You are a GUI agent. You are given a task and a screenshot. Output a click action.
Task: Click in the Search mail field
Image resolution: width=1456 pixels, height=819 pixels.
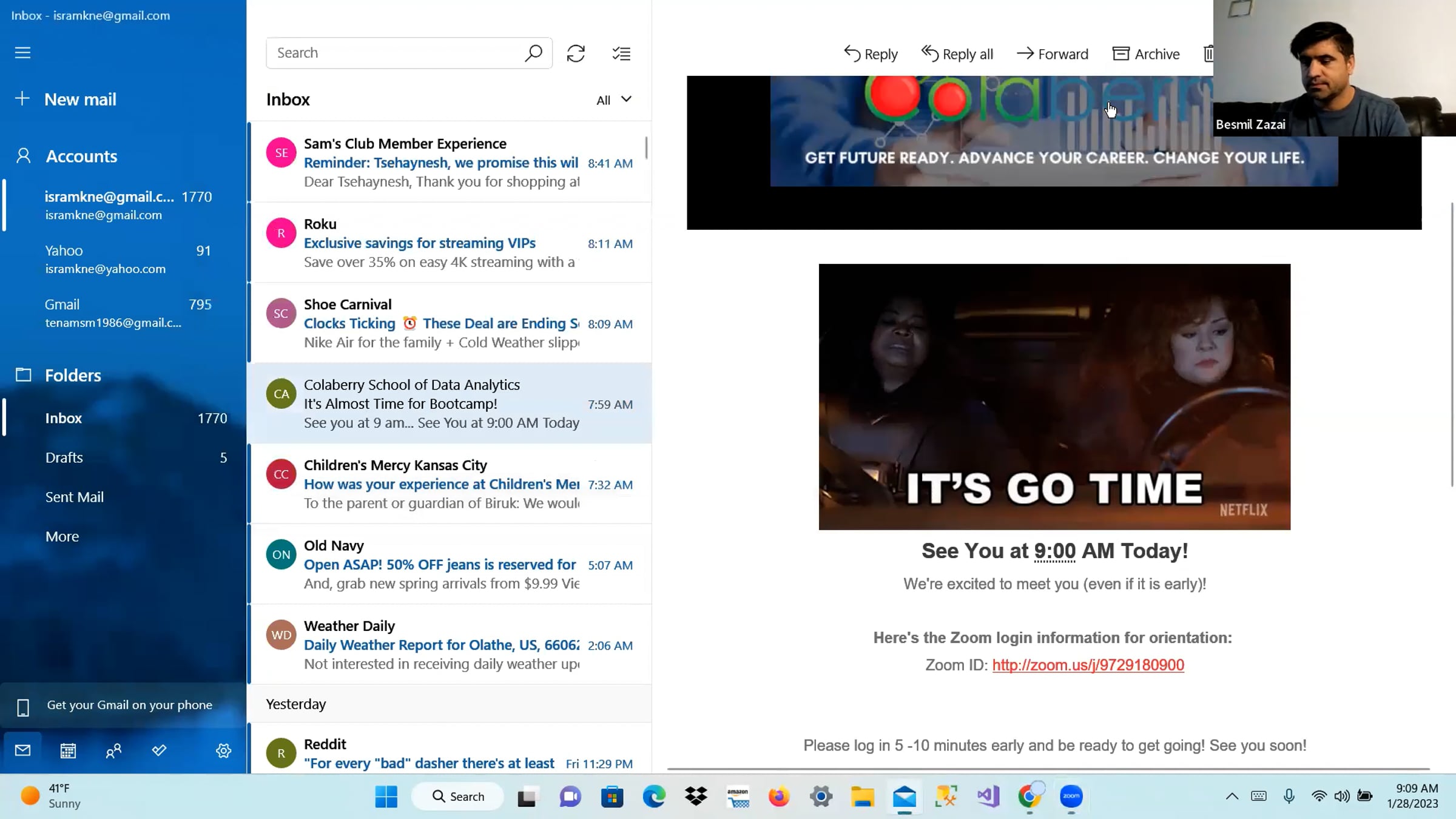tap(394, 53)
